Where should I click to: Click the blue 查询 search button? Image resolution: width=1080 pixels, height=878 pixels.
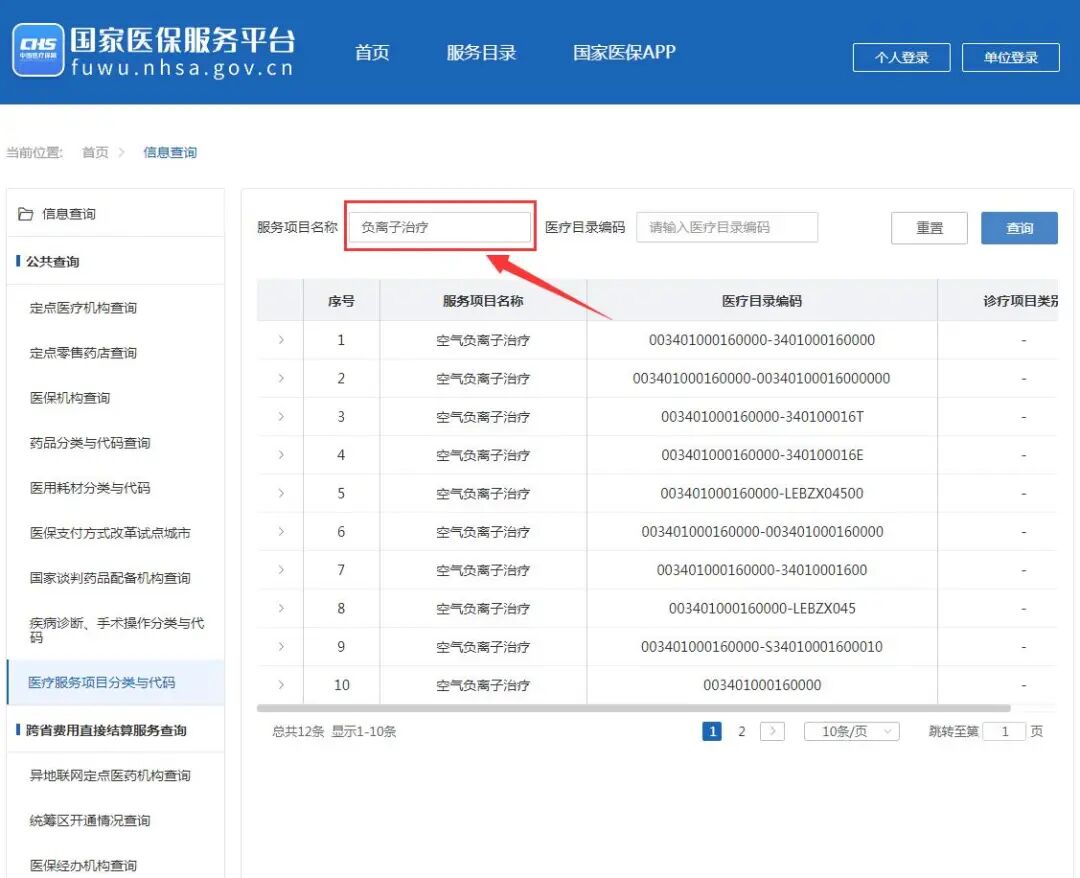click(1018, 227)
